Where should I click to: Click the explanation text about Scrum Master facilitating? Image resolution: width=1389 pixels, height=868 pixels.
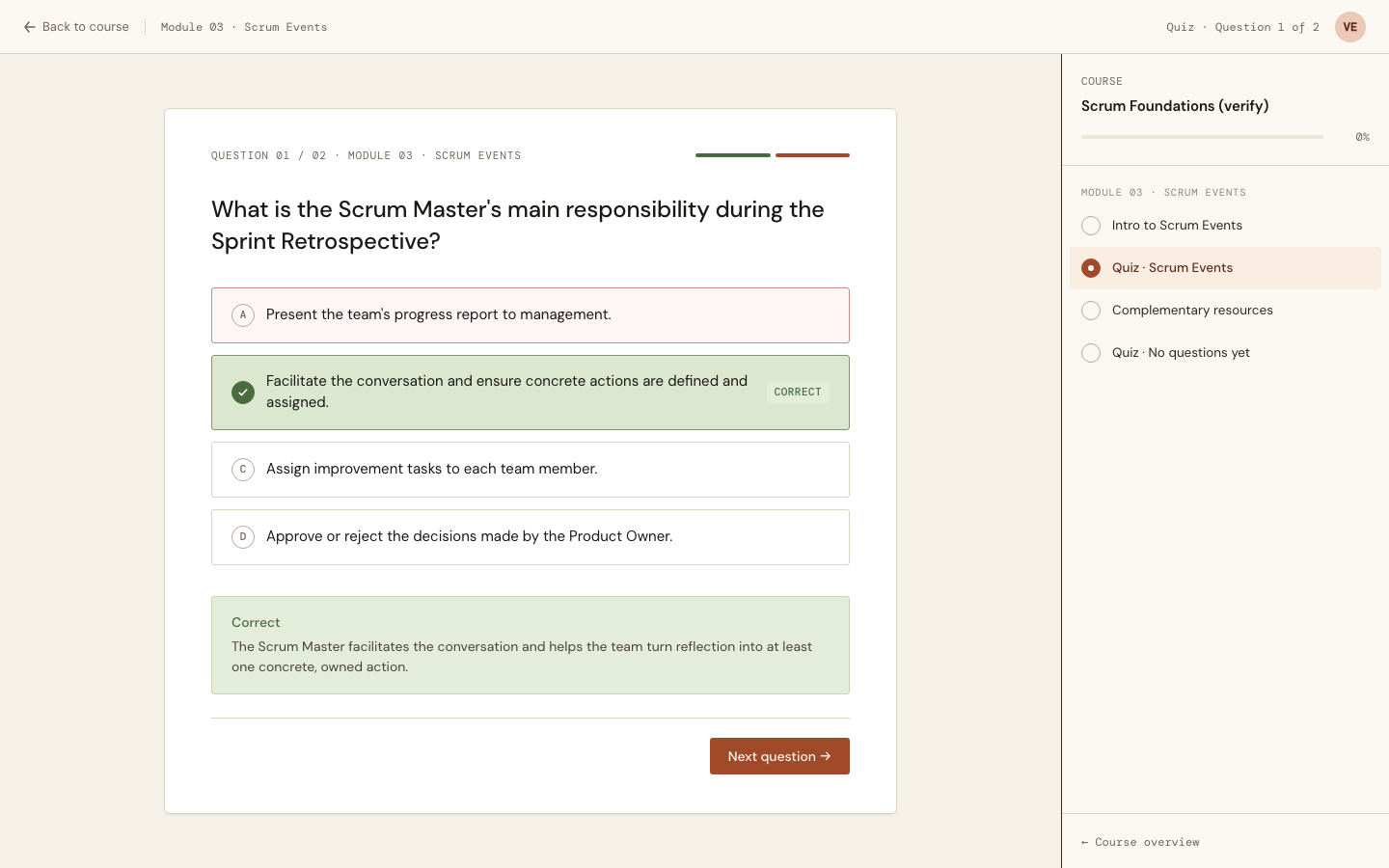click(x=522, y=657)
